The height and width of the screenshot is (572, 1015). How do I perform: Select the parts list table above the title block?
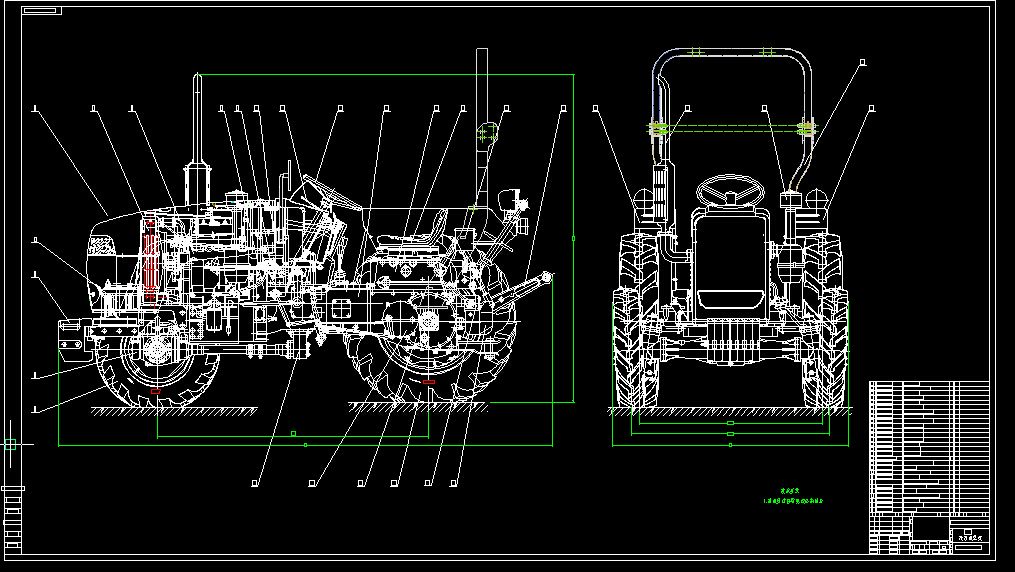point(929,446)
